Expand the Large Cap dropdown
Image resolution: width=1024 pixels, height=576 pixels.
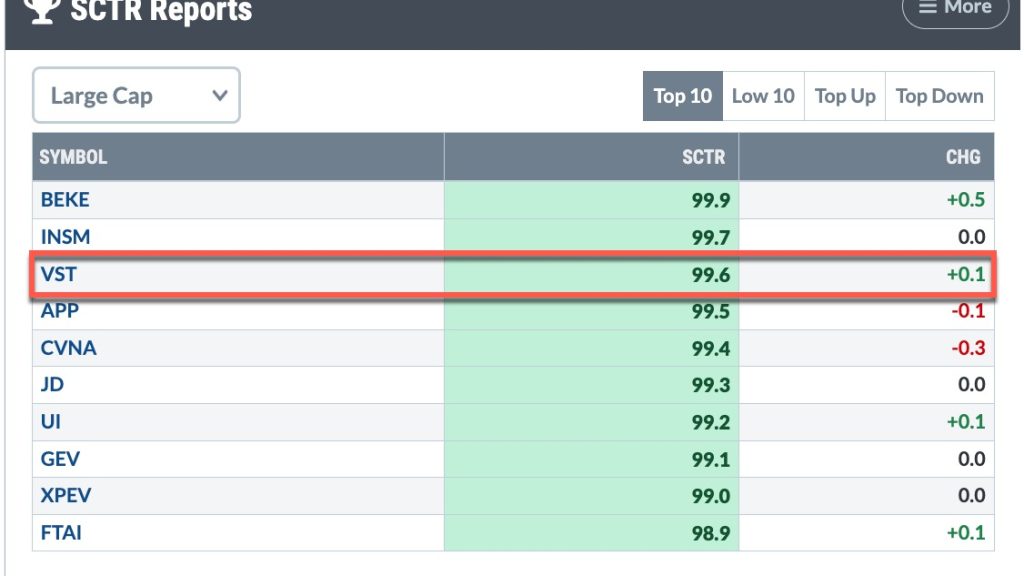pos(136,95)
